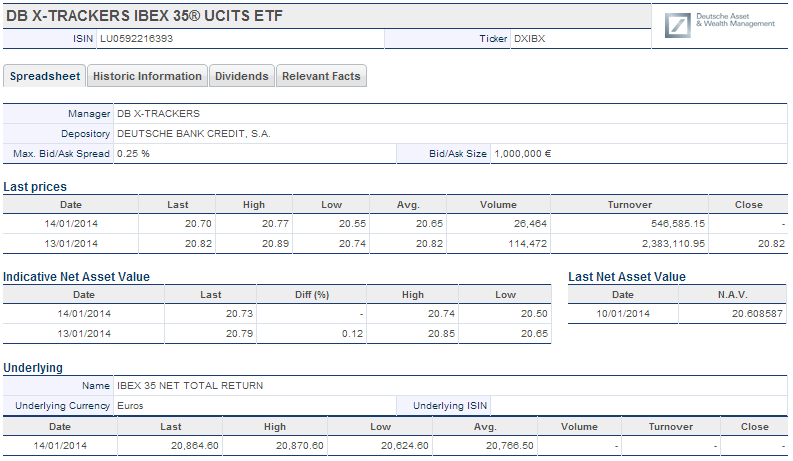This screenshot has height=461, width=793.
Task: Select indicative NAV high 20.74
Action: [x=442, y=313]
